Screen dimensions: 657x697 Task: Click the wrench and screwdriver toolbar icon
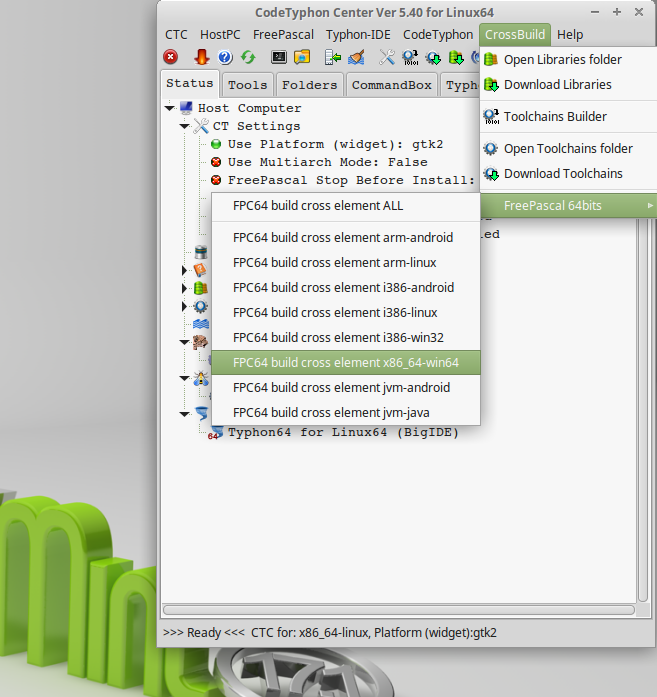[x=387, y=57]
